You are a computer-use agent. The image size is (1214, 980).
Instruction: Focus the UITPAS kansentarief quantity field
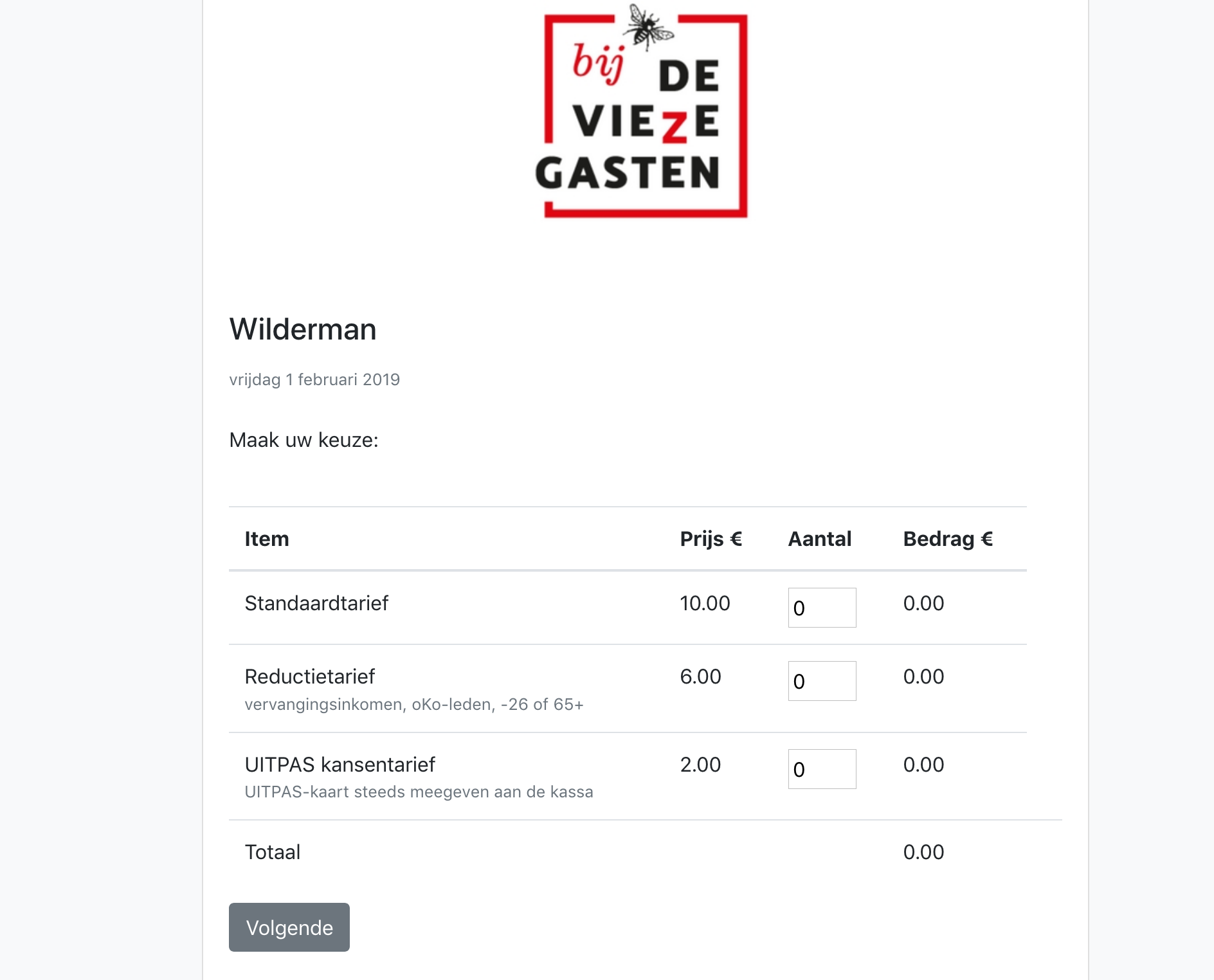[822, 768]
